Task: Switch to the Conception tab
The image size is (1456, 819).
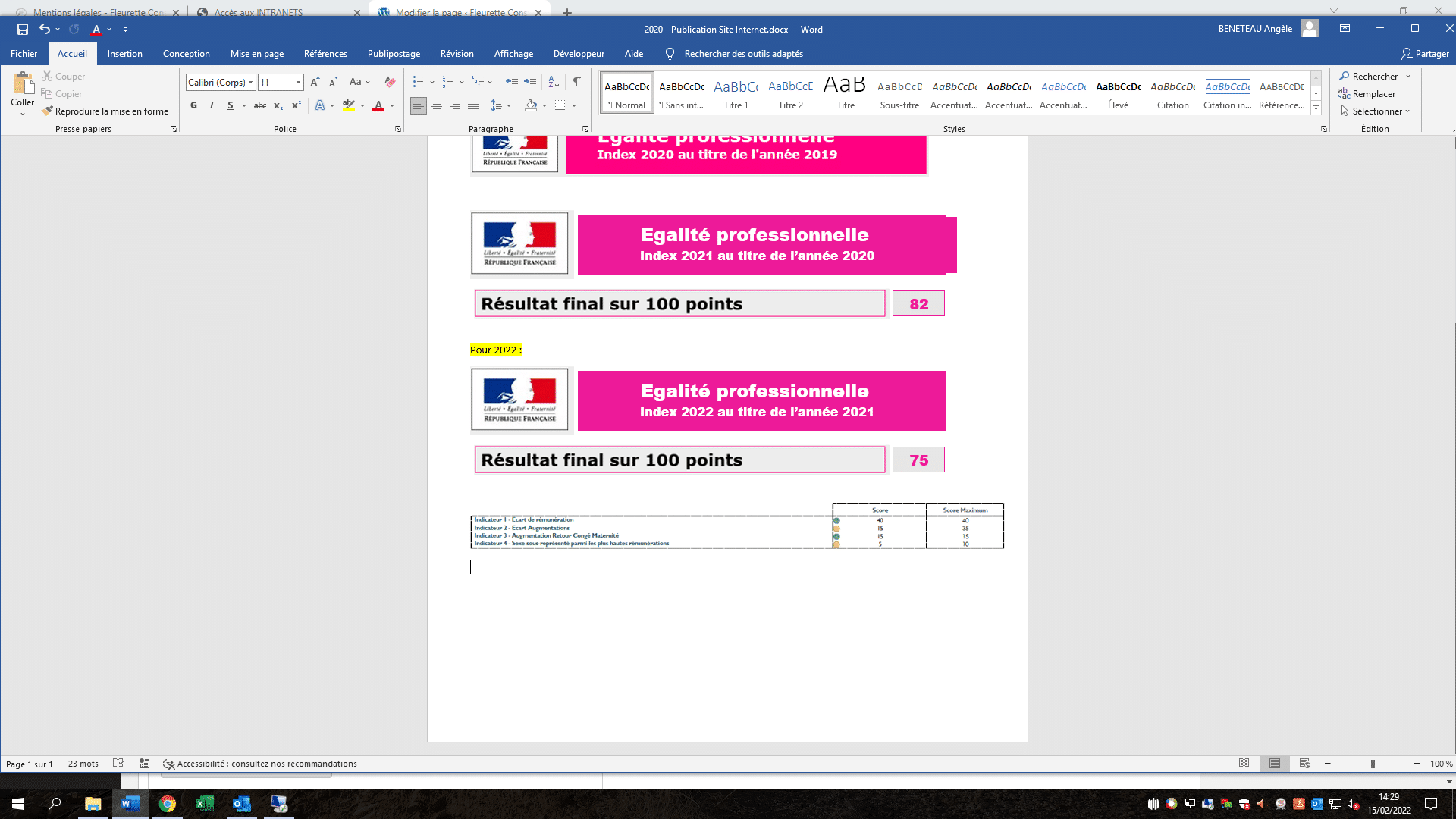Action: click(x=187, y=53)
